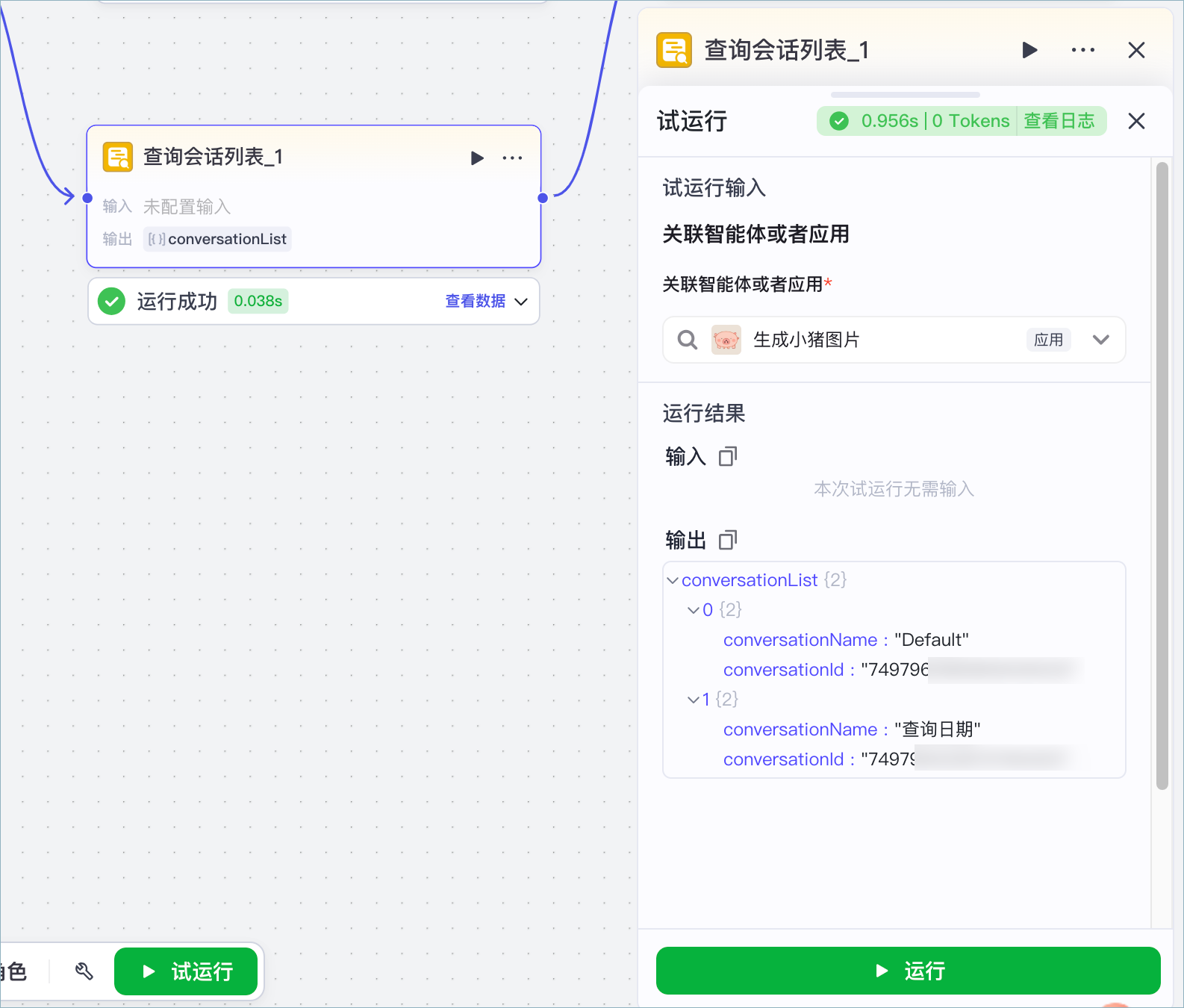Copy the run result input
1184x1008 pixels.
point(728,456)
